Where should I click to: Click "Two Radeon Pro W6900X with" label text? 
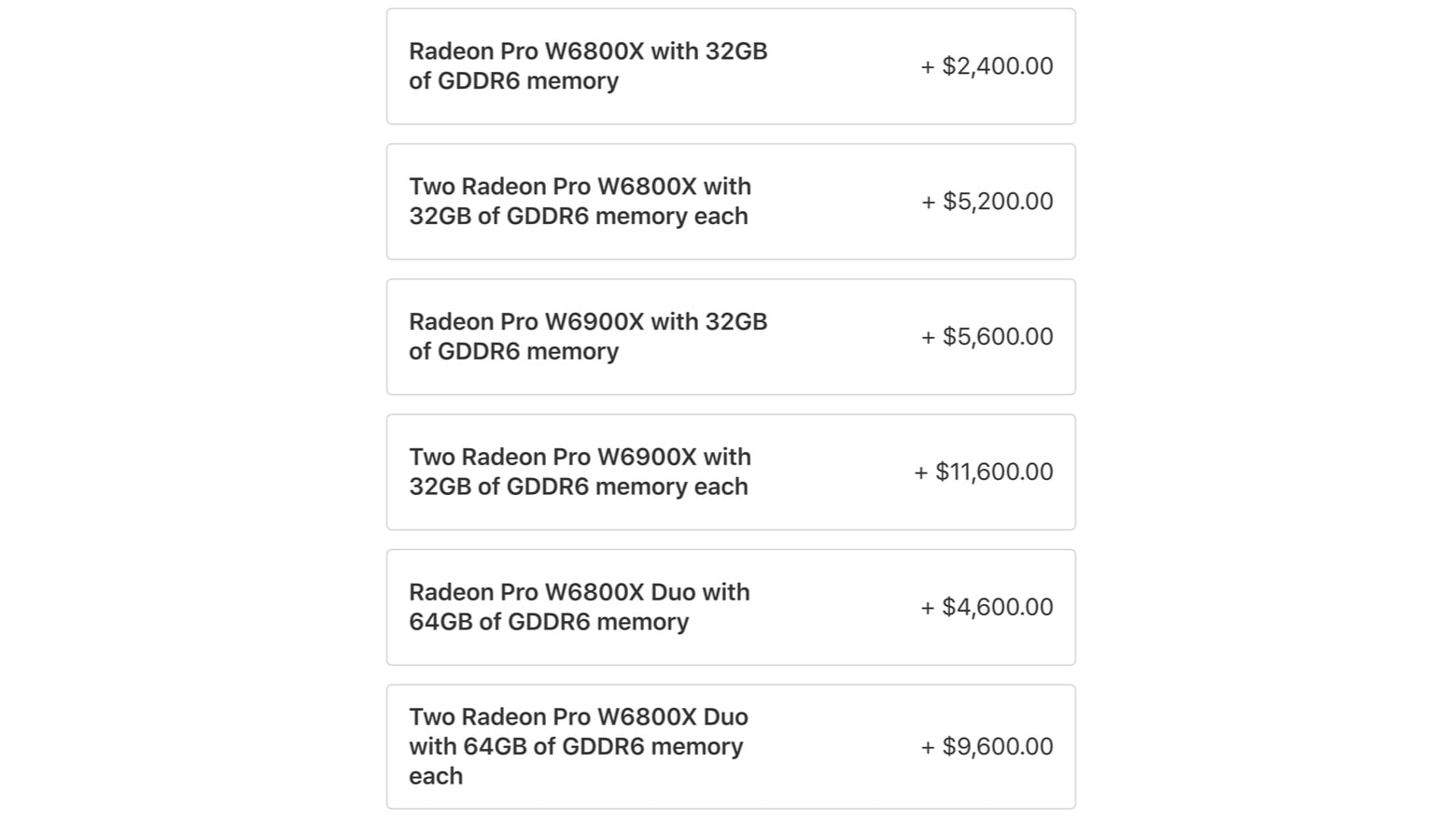pyautogui.click(x=580, y=457)
